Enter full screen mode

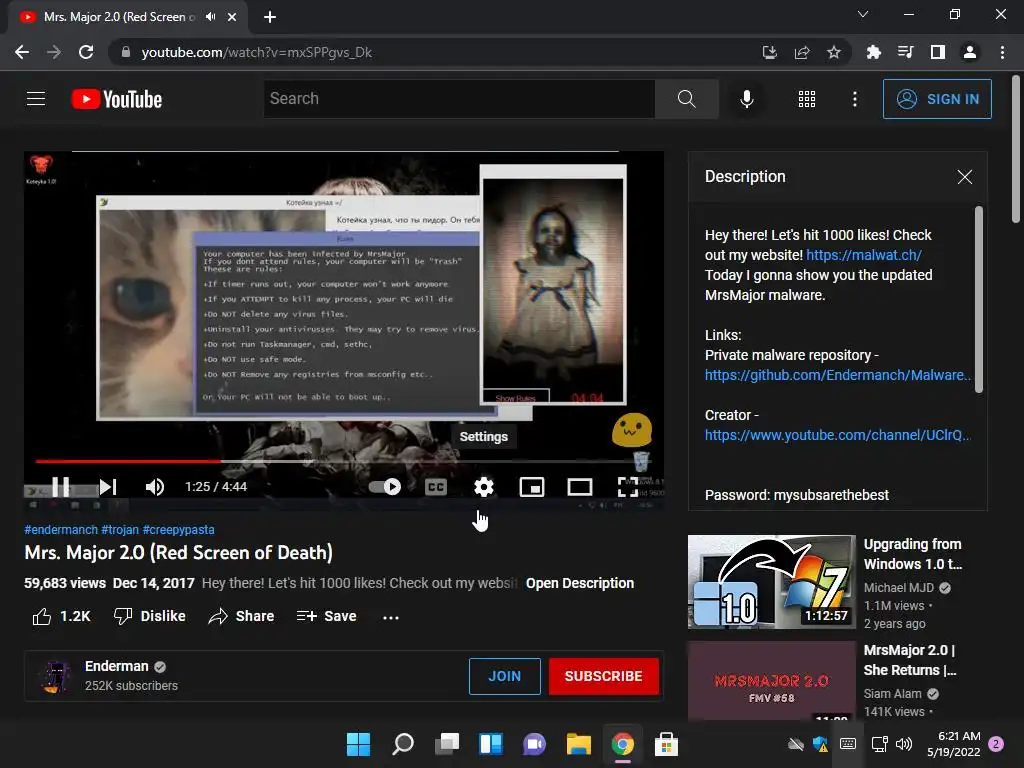point(628,487)
